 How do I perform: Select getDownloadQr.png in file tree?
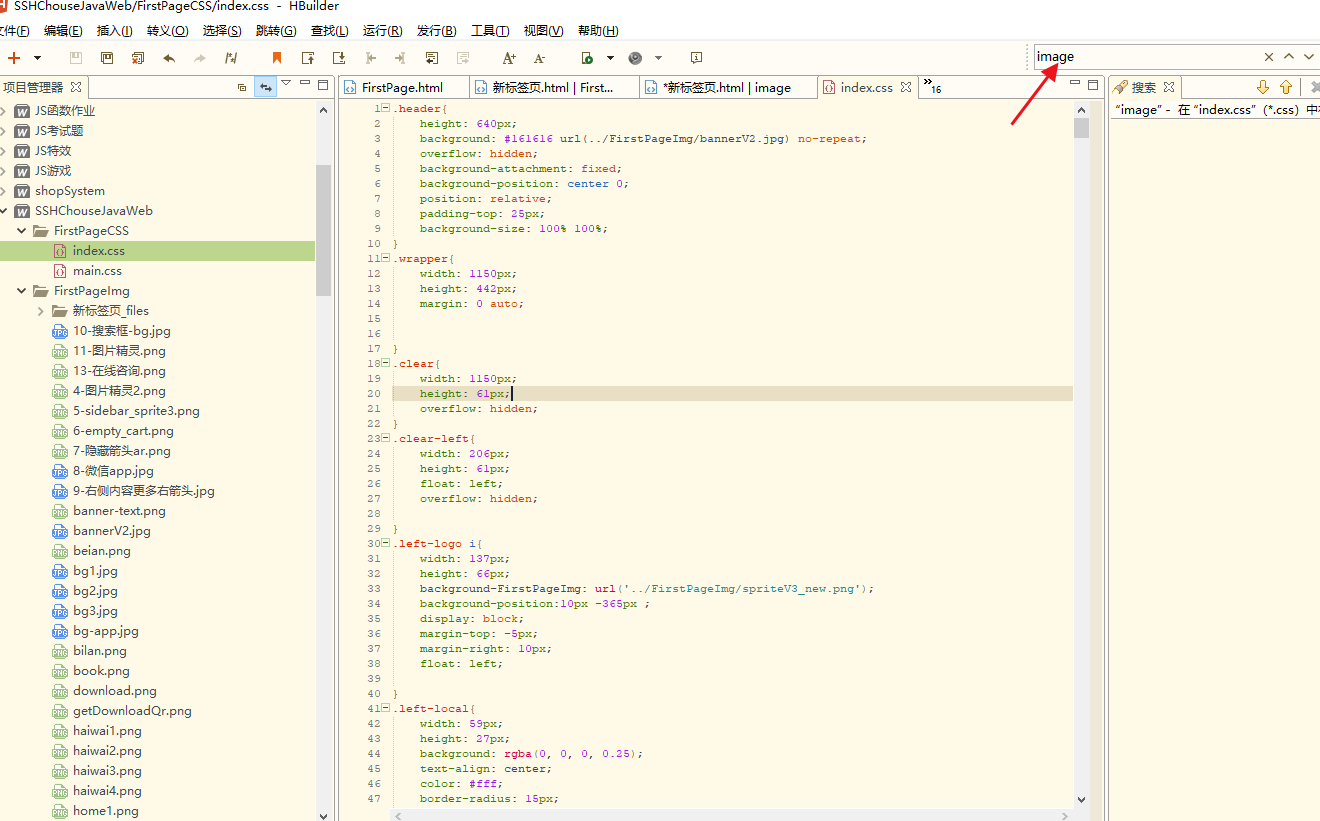click(132, 711)
